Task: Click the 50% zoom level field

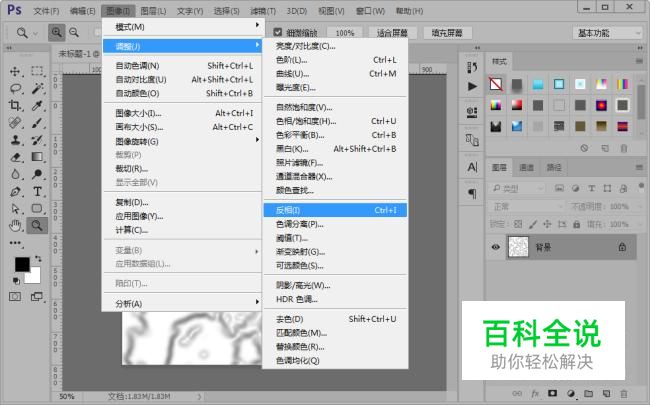Action: pyautogui.click(x=67, y=396)
